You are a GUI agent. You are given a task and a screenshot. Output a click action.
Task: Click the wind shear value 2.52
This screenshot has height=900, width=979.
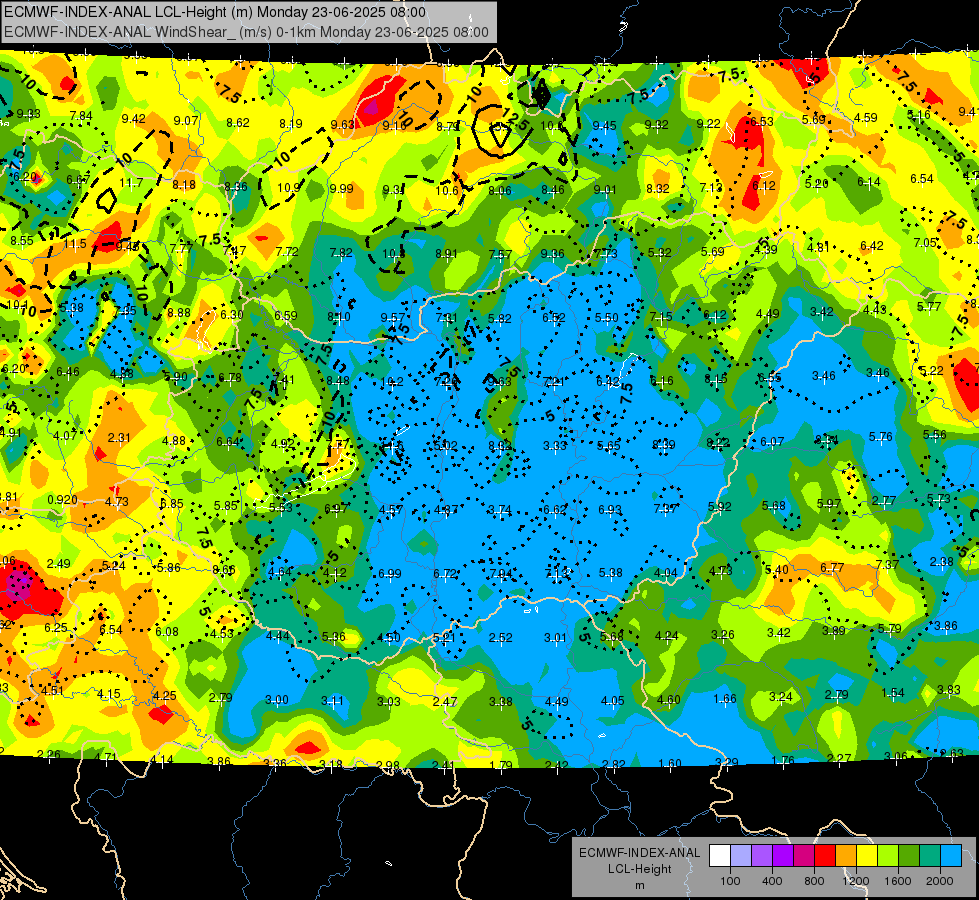click(x=501, y=638)
